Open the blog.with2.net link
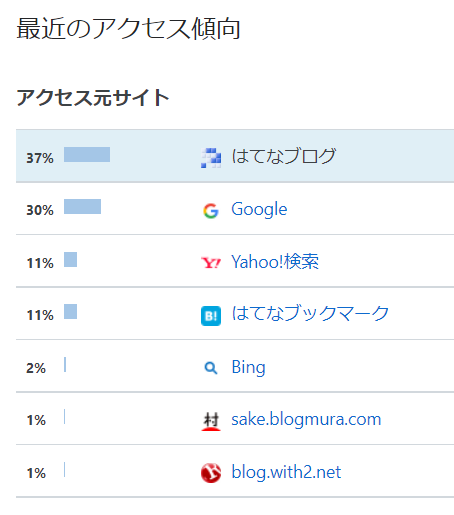 click(x=286, y=472)
